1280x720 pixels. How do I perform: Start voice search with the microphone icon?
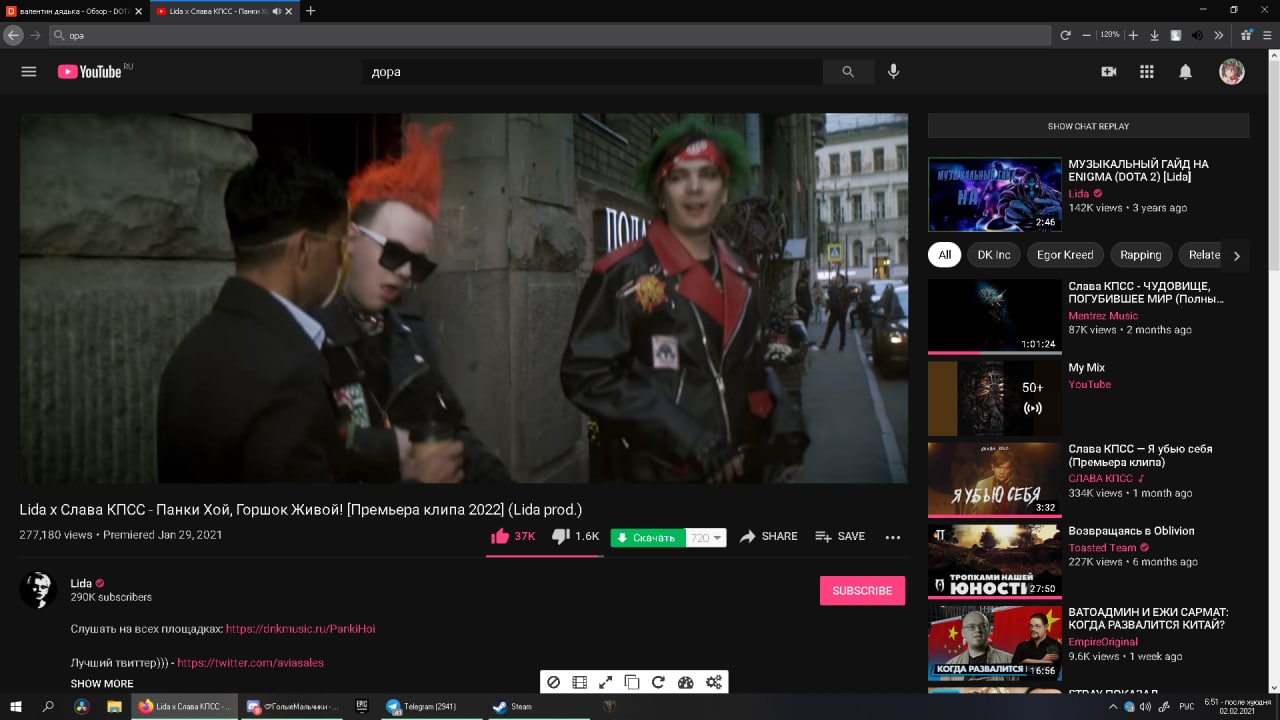pos(893,72)
